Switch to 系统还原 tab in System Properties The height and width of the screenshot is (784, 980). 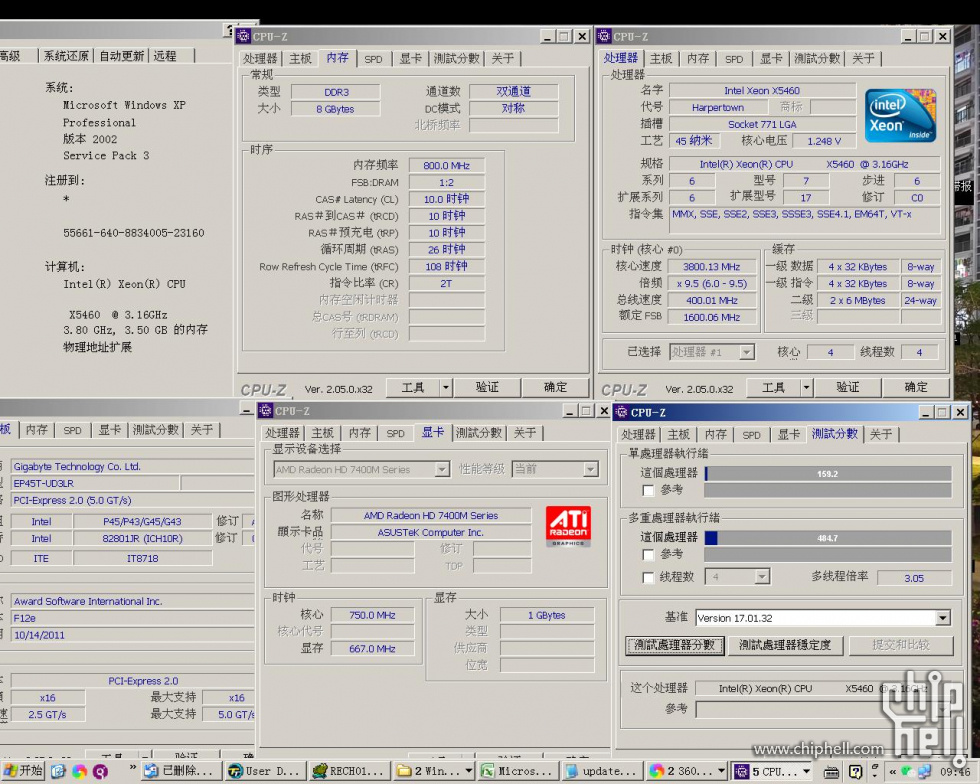tap(66, 56)
